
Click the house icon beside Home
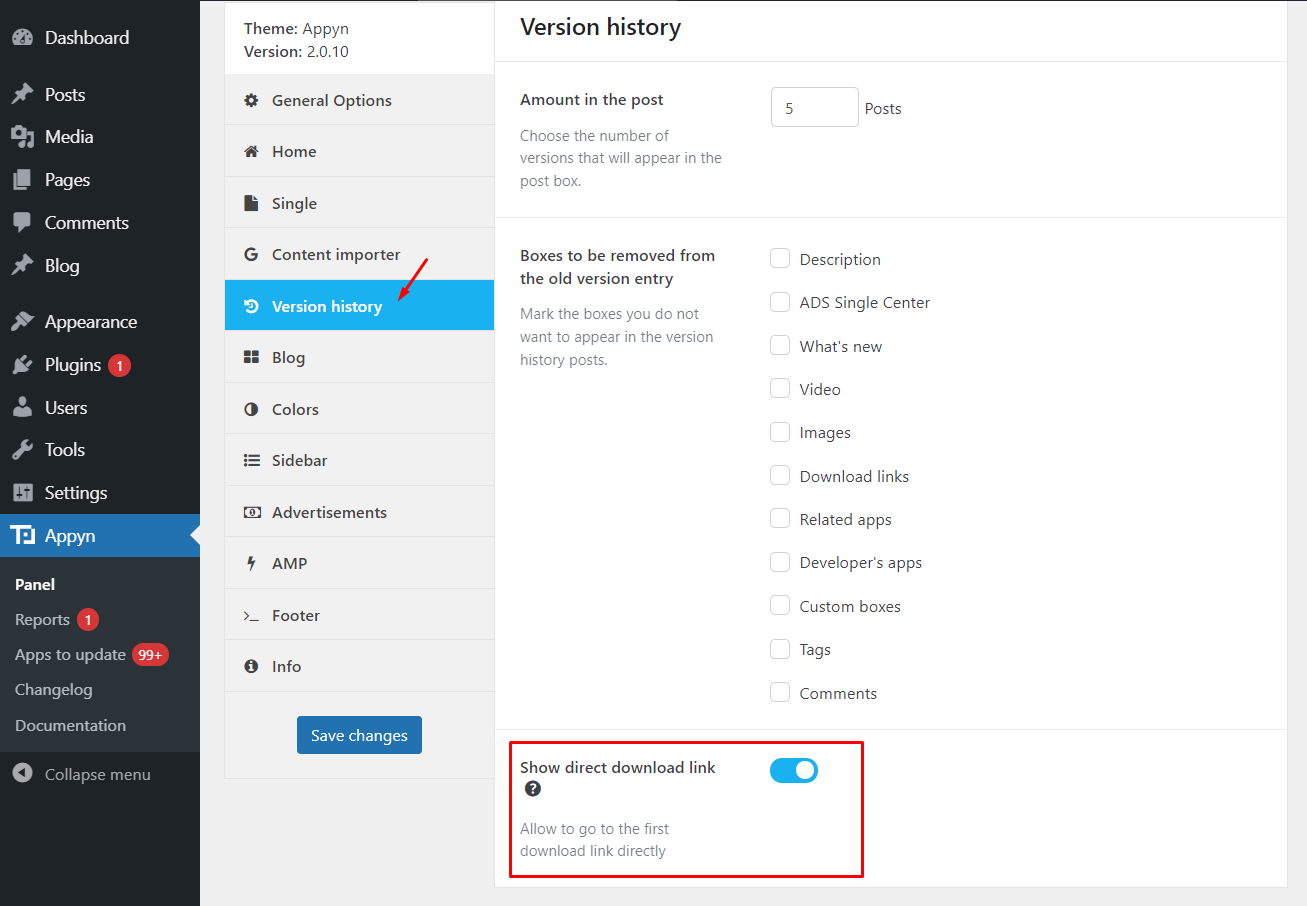click(251, 151)
